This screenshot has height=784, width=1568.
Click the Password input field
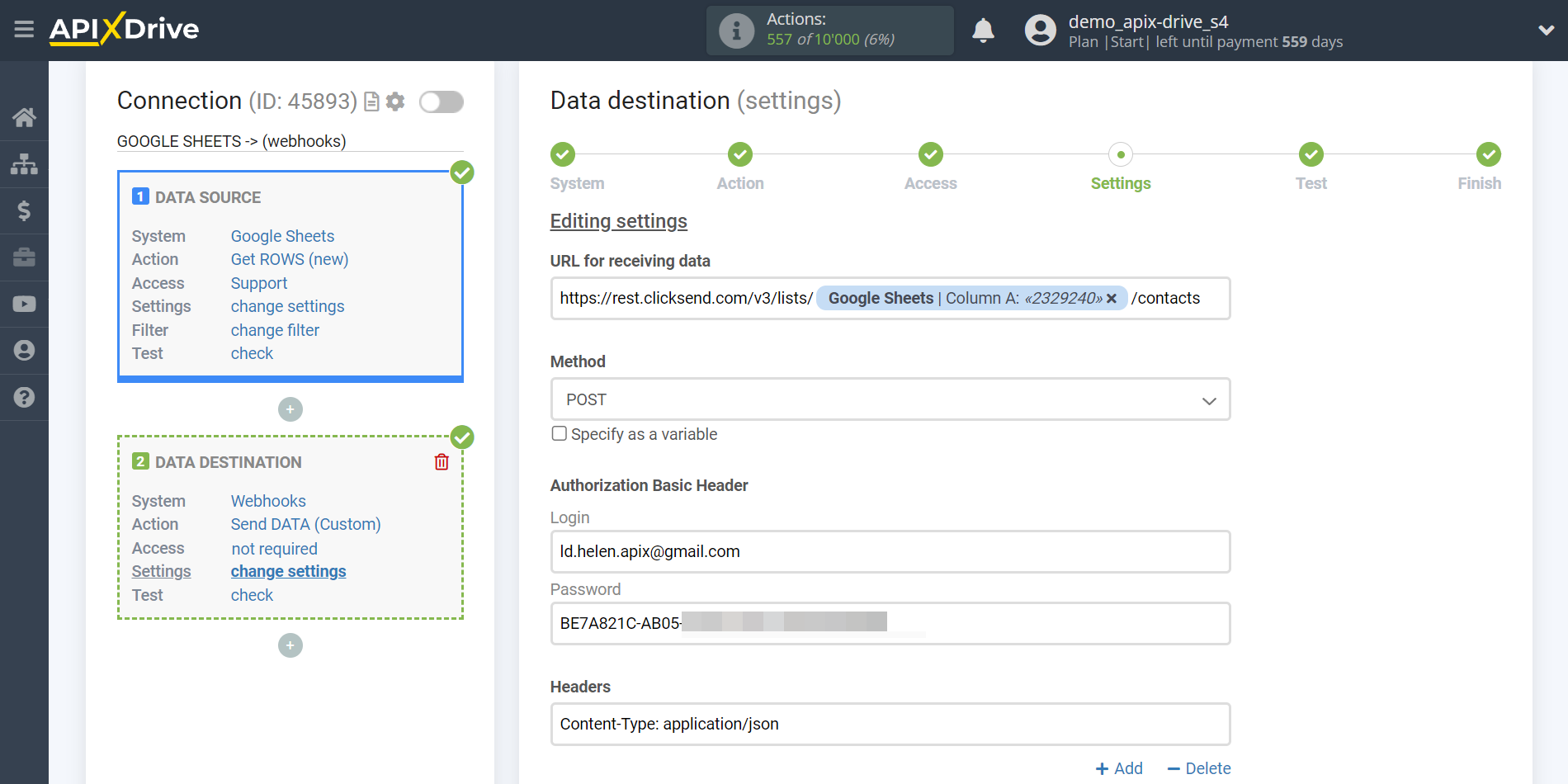tap(890, 623)
